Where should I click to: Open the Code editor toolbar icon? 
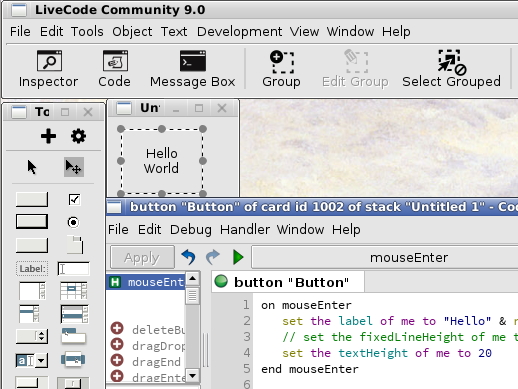point(115,69)
